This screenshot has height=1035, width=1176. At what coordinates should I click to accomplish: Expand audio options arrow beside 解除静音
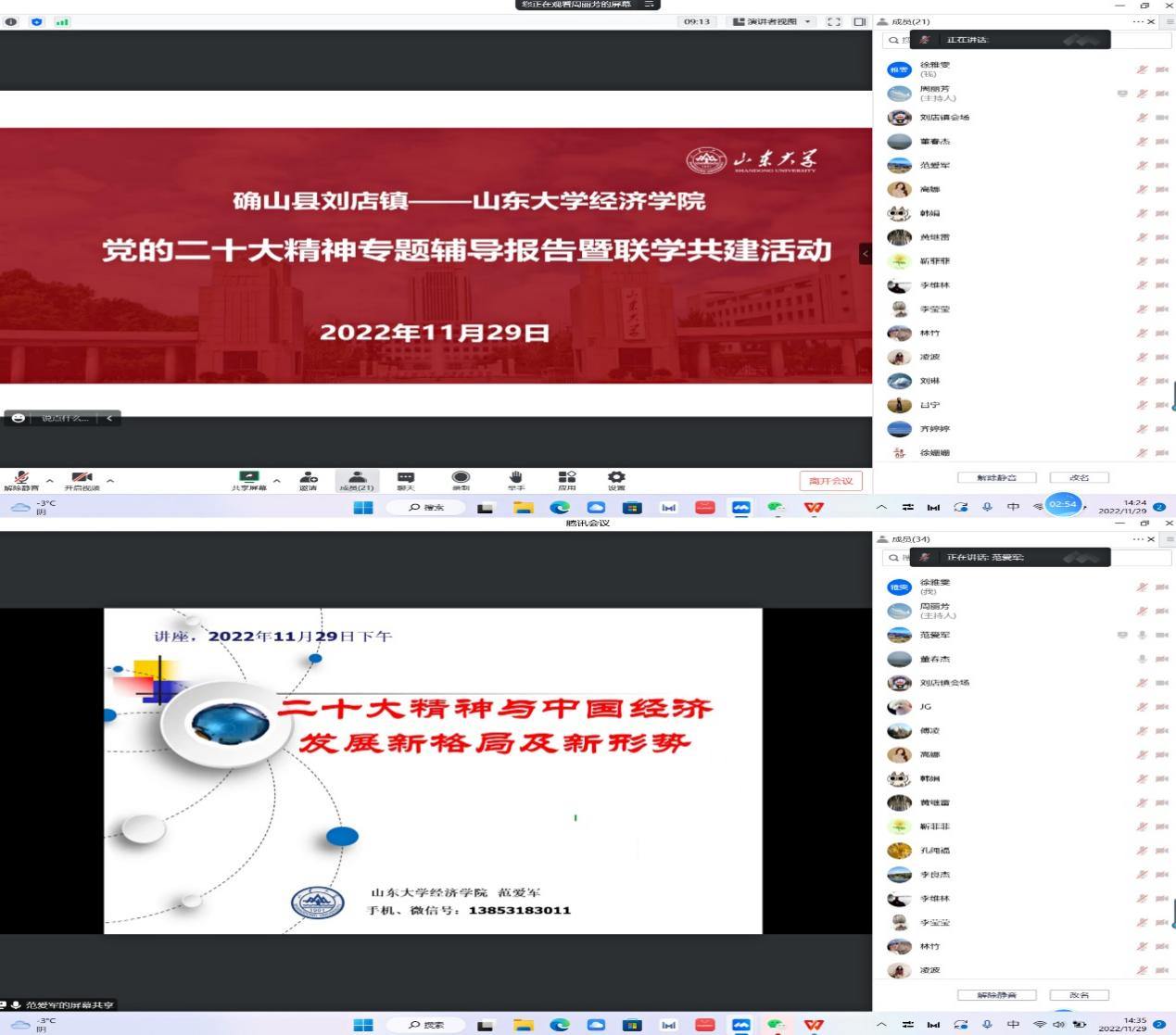(x=50, y=481)
